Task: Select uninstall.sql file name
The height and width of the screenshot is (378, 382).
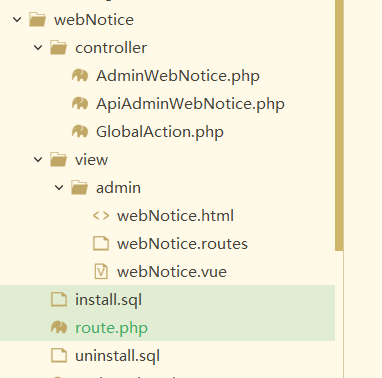Action: point(118,356)
